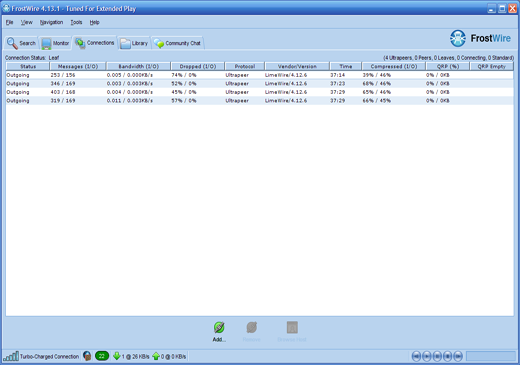The height and width of the screenshot is (365, 520).
Task: Click the next track media button
Action: (x=458, y=356)
